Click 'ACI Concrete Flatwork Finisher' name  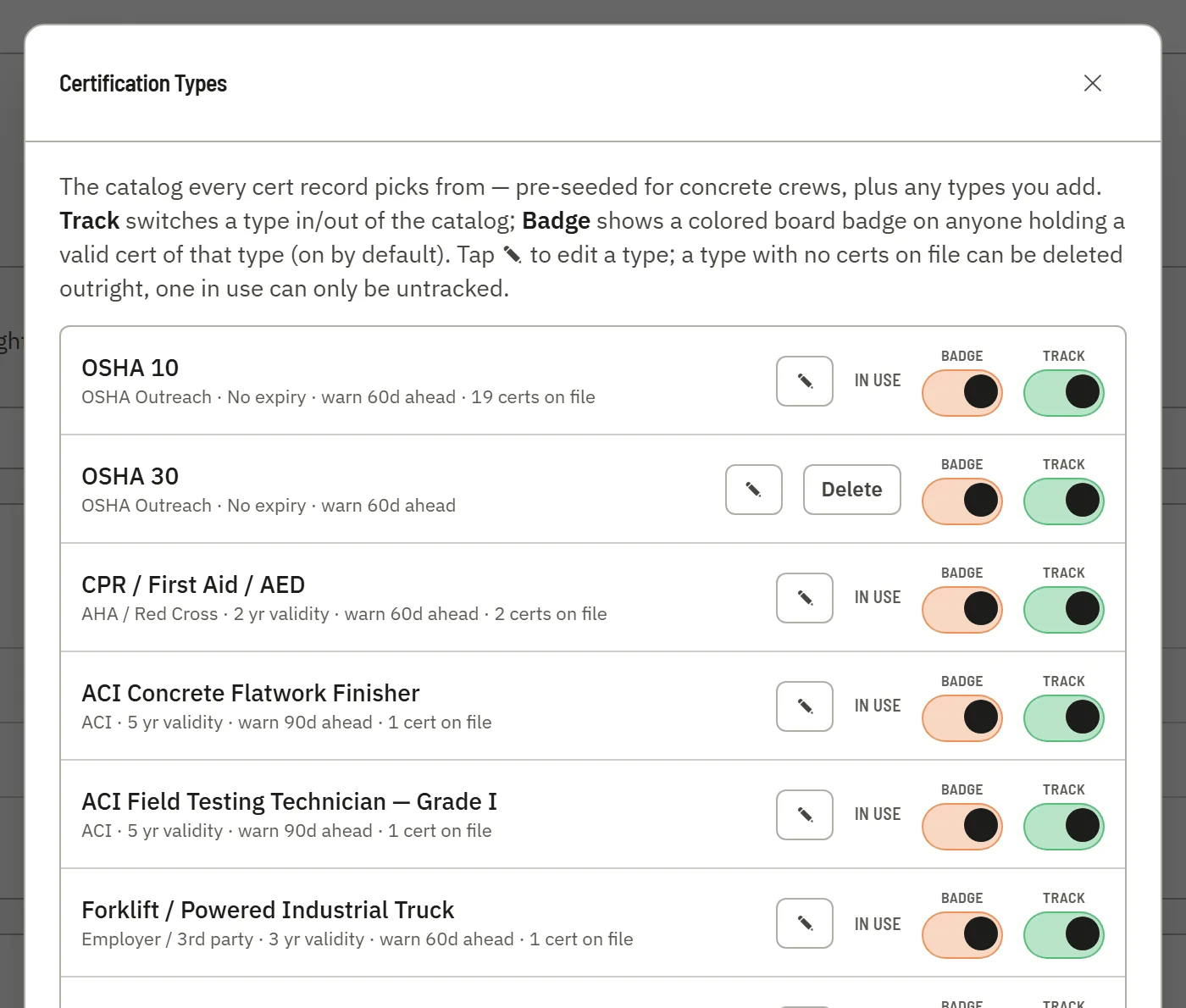251,694
